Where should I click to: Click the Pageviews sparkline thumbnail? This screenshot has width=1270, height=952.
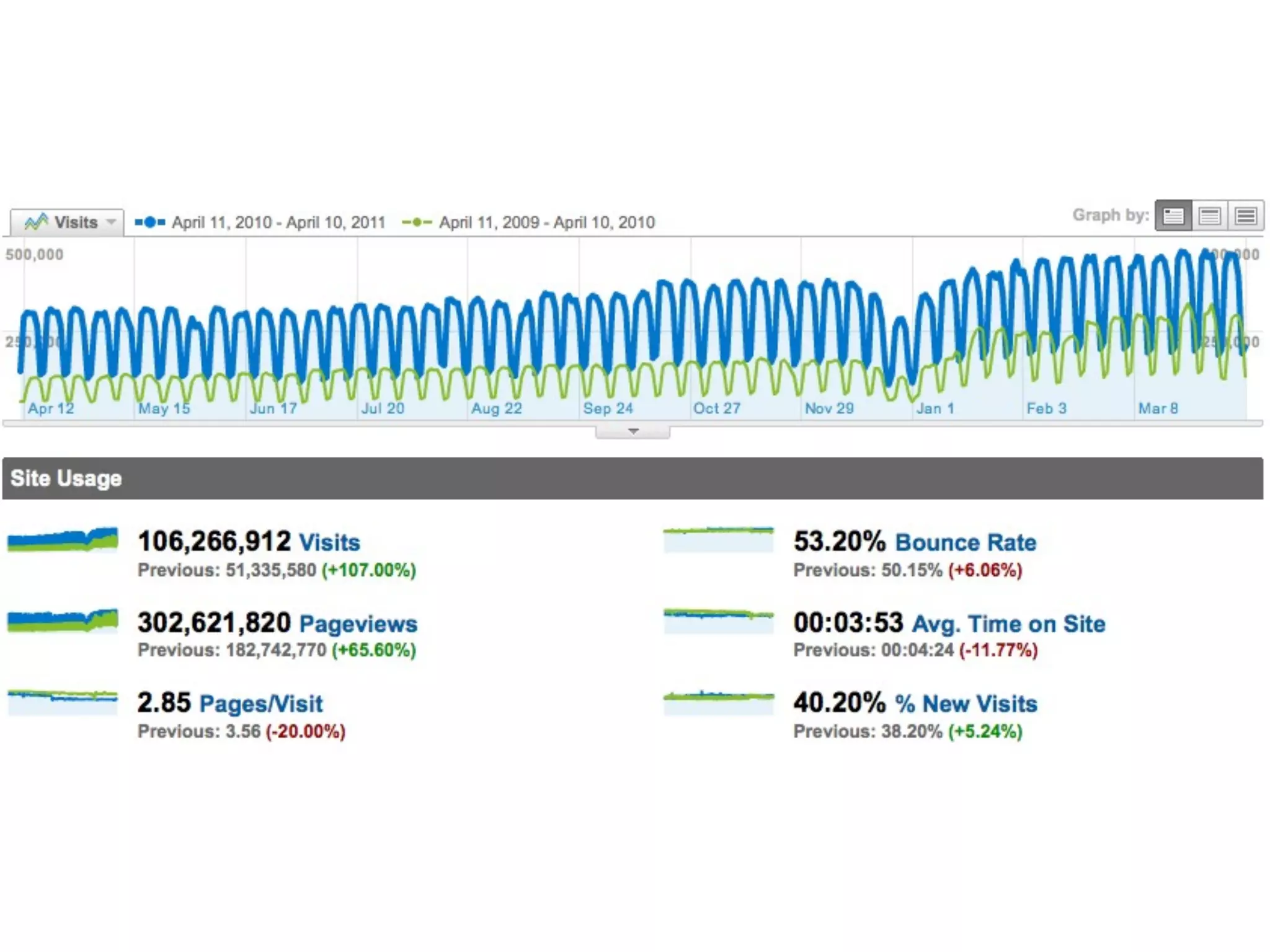pyautogui.click(x=63, y=620)
